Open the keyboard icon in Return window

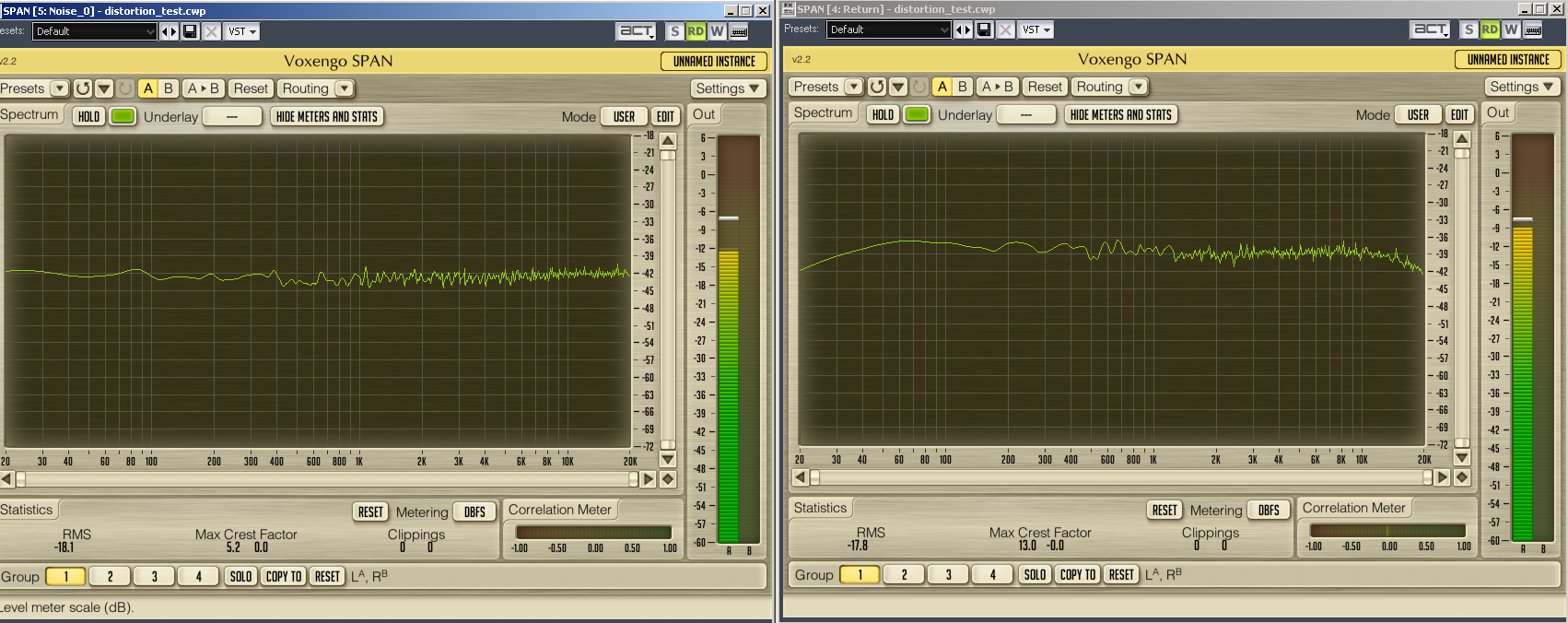(1533, 29)
